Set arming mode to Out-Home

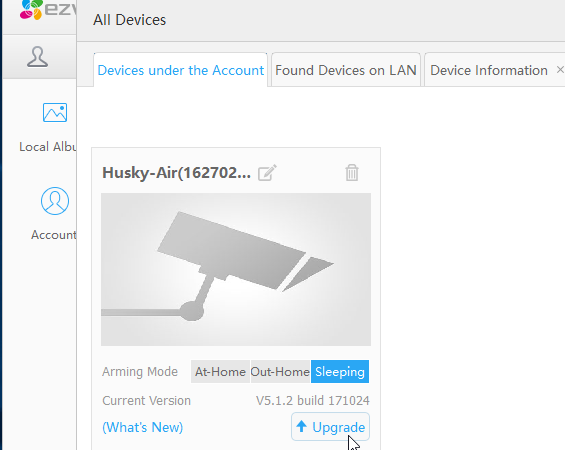coord(280,371)
